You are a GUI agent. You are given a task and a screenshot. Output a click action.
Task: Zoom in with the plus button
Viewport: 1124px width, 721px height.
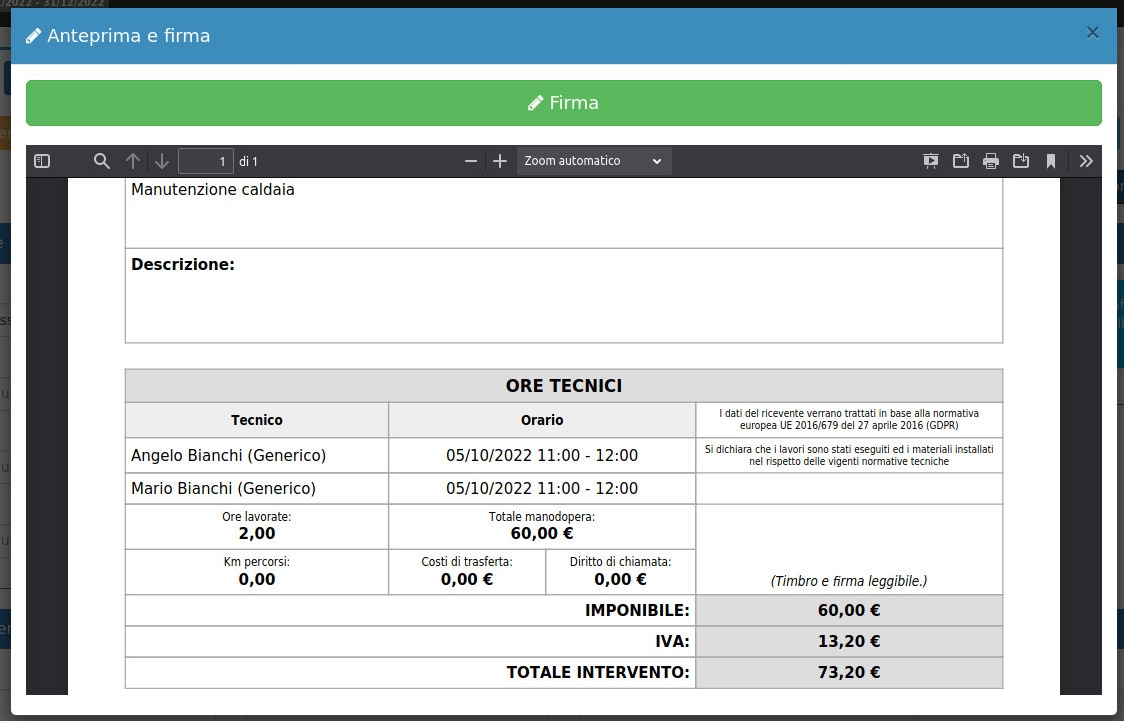tap(500, 161)
